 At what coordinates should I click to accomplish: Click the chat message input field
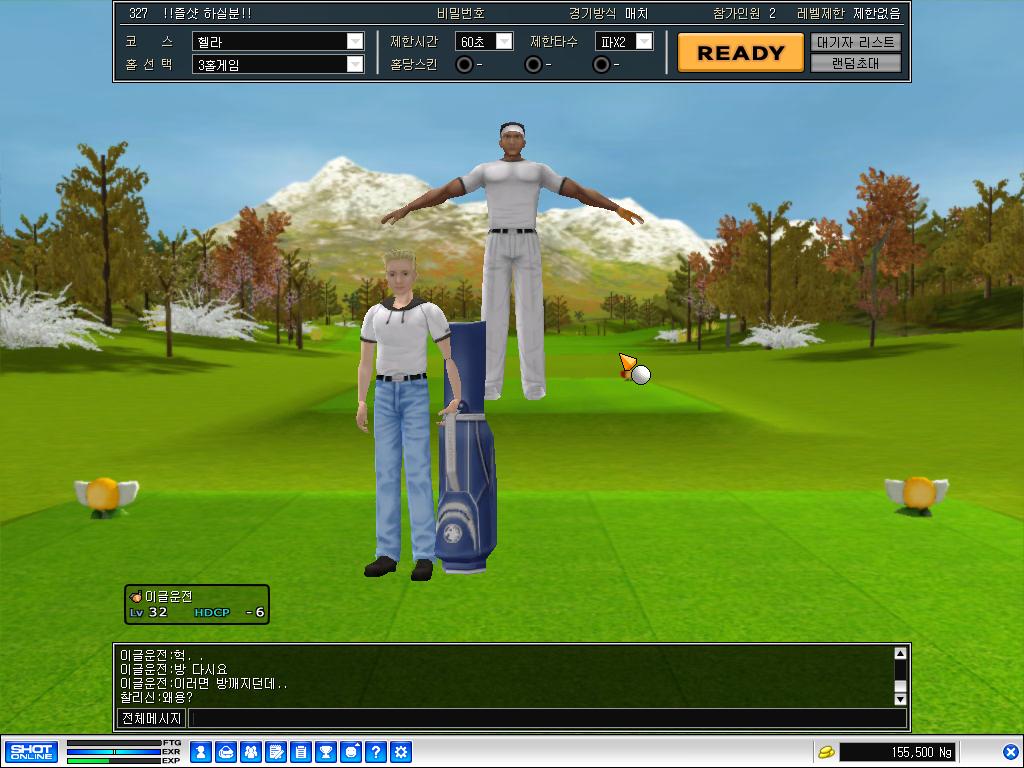tap(548, 718)
